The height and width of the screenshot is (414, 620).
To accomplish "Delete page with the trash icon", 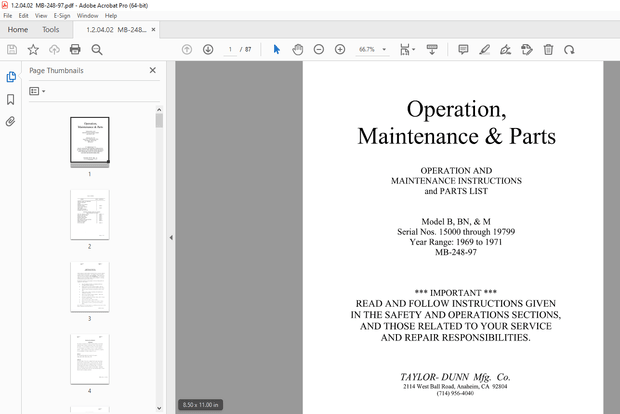I will (548, 49).
